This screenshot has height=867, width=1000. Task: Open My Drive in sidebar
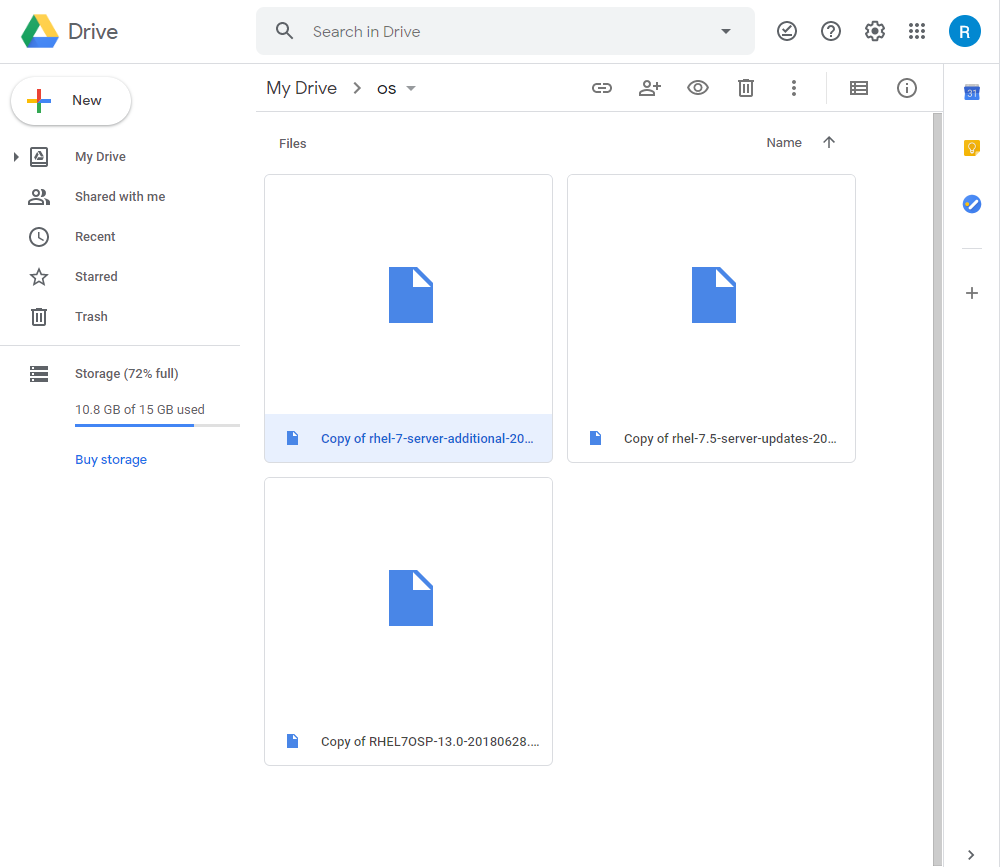[x=100, y=157]
